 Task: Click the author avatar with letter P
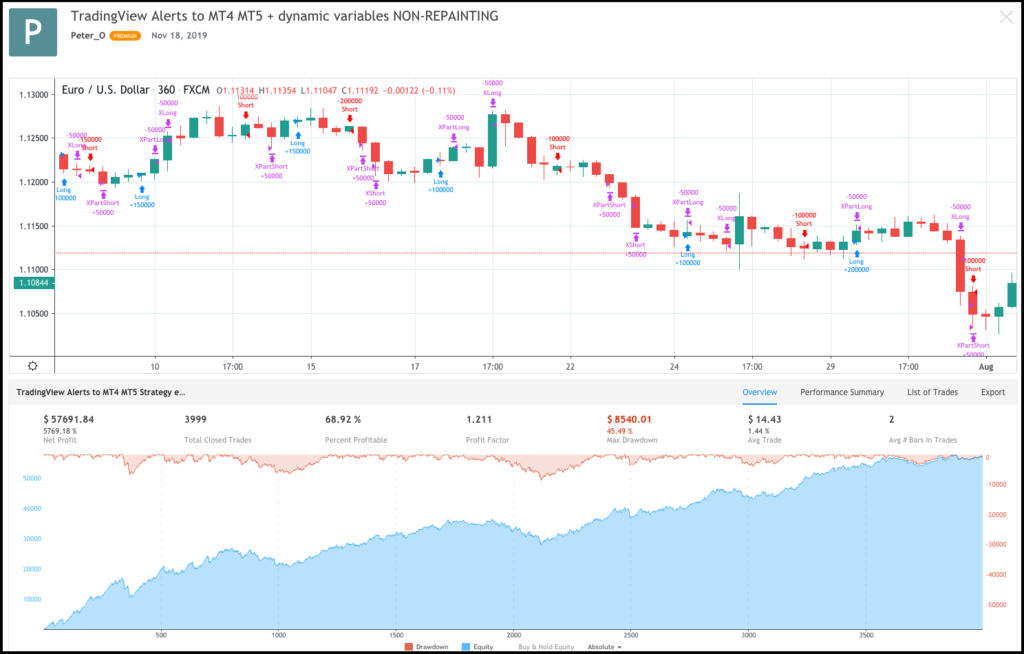coord(33,33)
